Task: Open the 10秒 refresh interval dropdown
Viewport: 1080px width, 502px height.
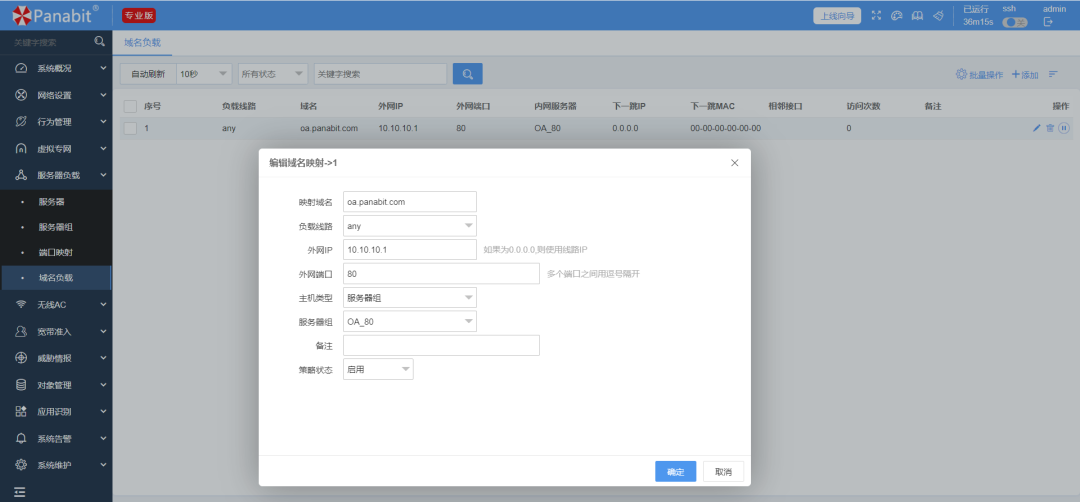Action: pyautogui.click(x=204, y=74)
